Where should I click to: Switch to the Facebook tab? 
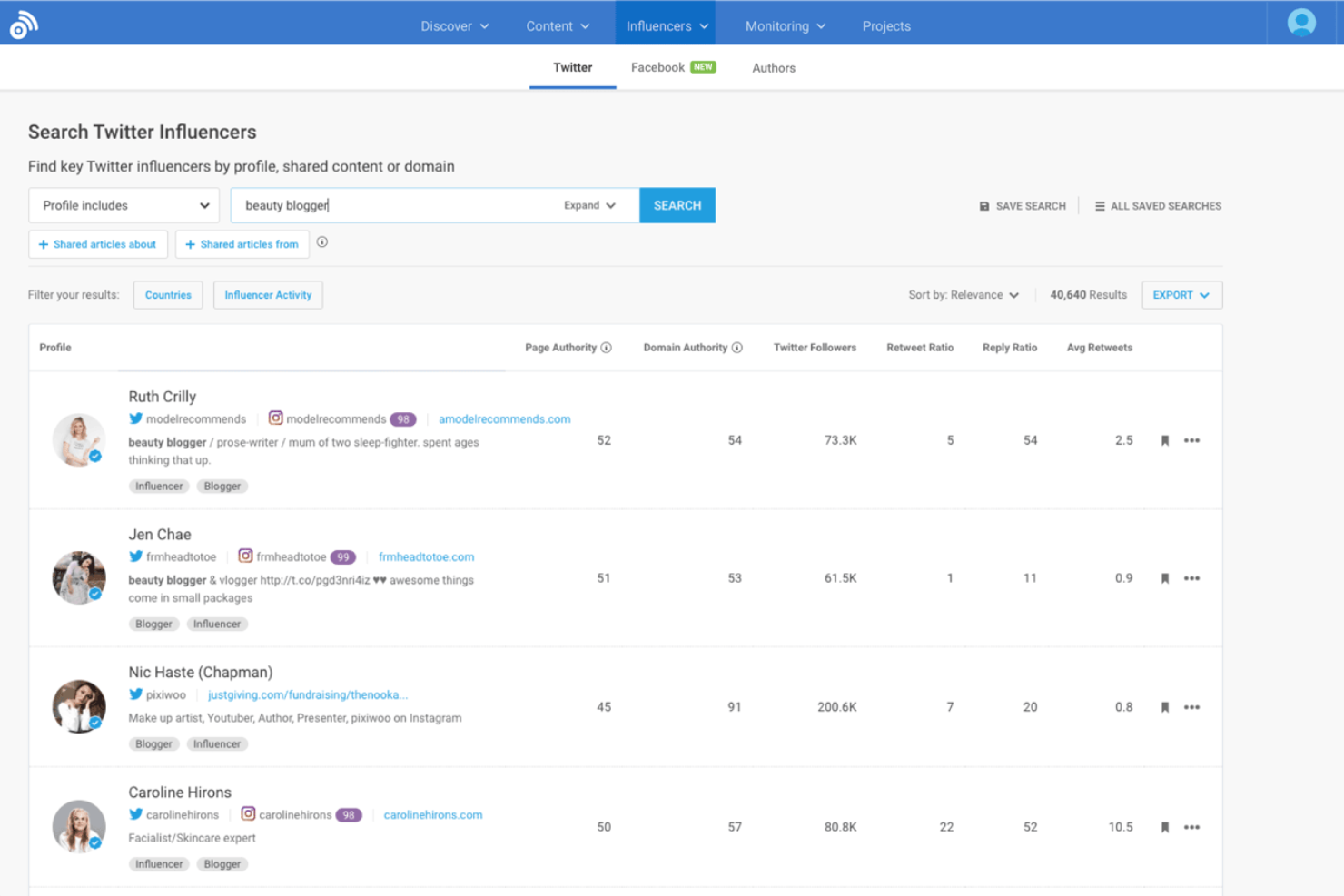(x=657, y=66)
